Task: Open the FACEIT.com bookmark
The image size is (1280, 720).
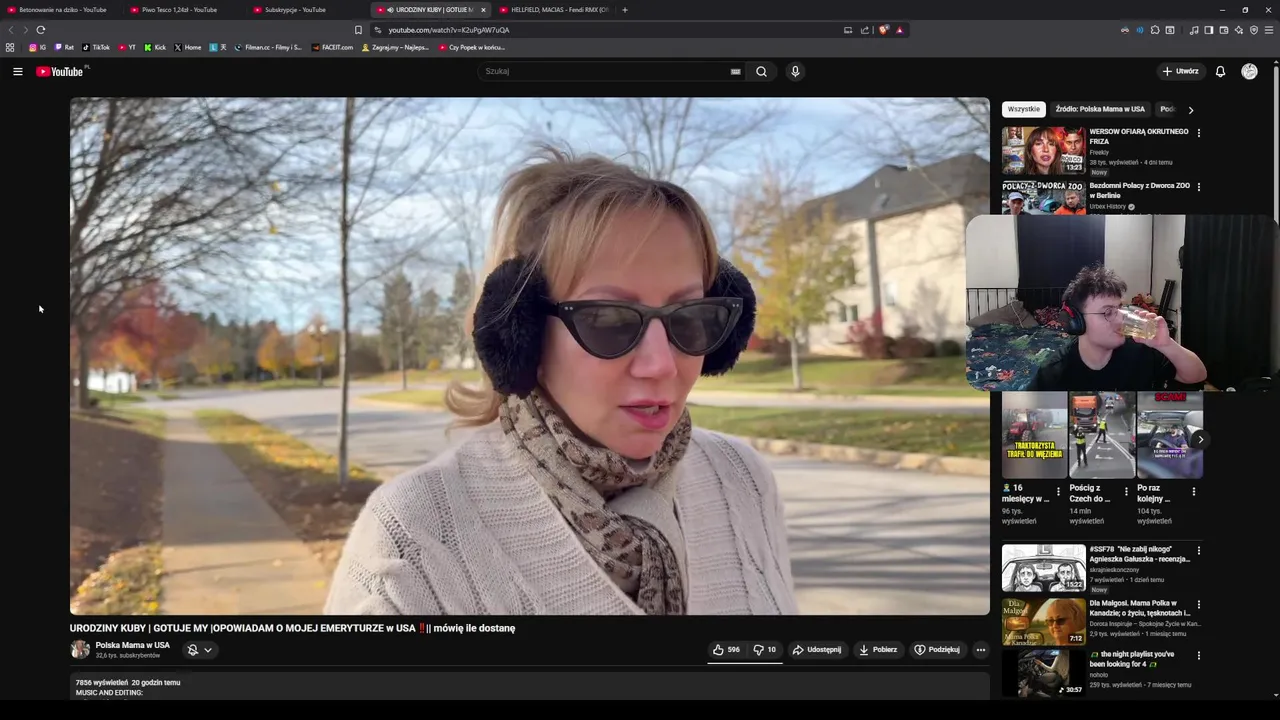Action: tap(332, 47)
